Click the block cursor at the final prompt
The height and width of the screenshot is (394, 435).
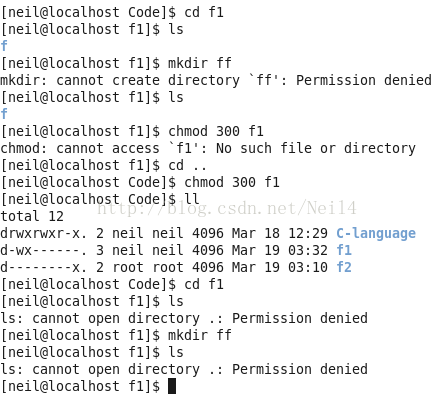tap(172, 386)
